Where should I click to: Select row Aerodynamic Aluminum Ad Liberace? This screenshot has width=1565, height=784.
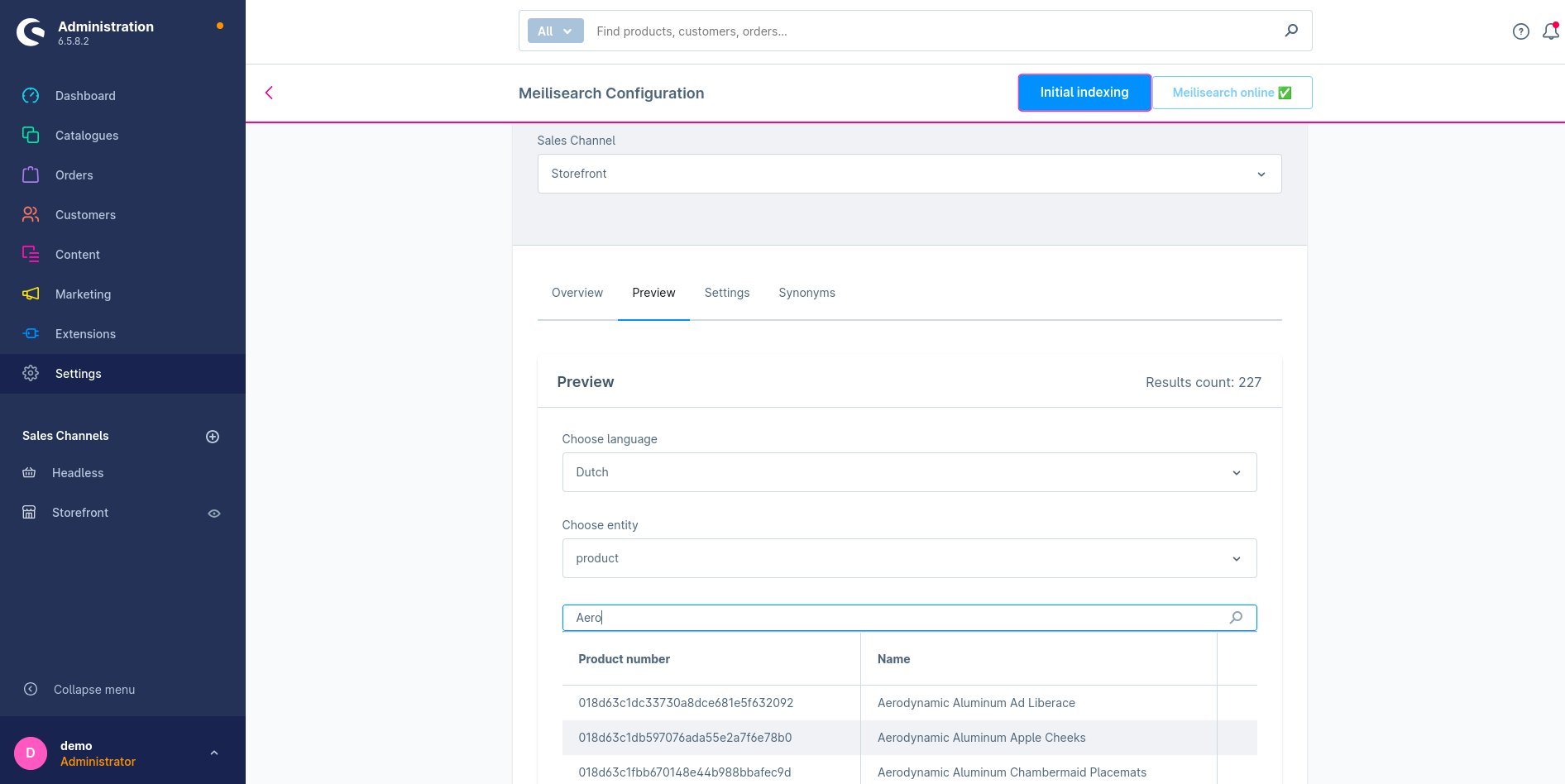[x=909, y=703]
